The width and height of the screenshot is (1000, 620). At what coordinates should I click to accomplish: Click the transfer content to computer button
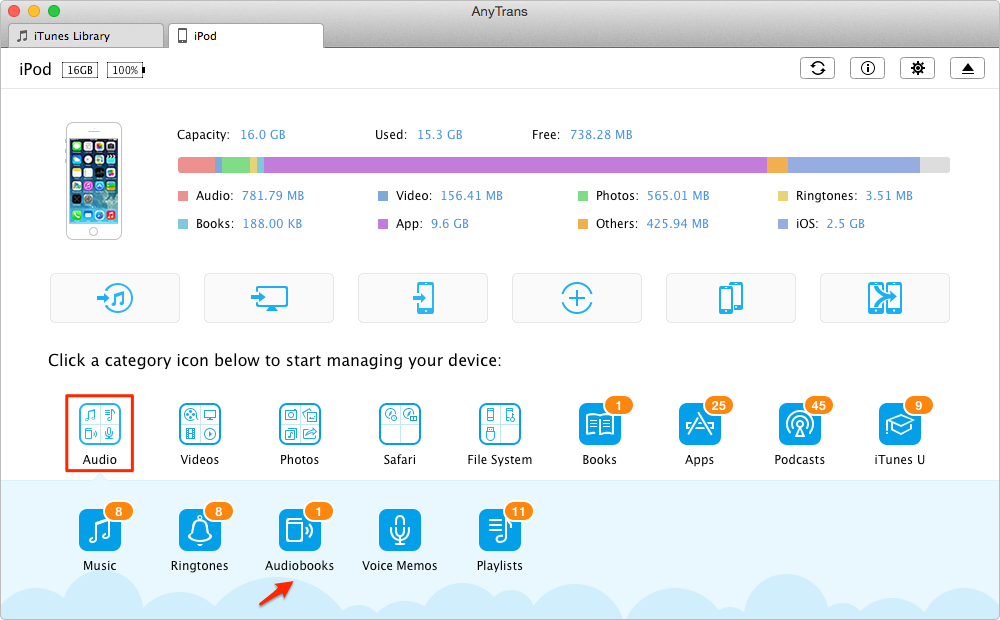[268, 298]
